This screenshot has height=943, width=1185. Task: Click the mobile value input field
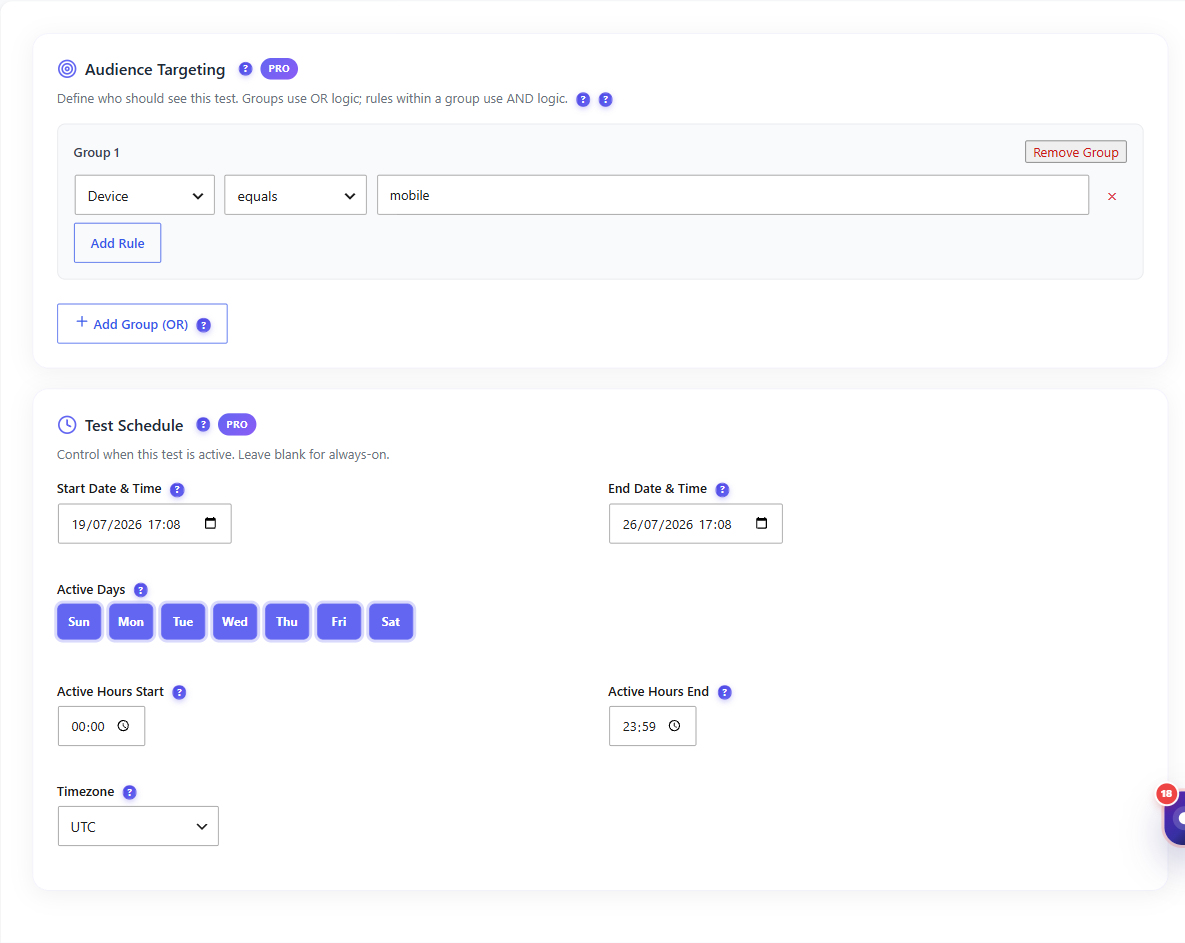tap(732, 196)
